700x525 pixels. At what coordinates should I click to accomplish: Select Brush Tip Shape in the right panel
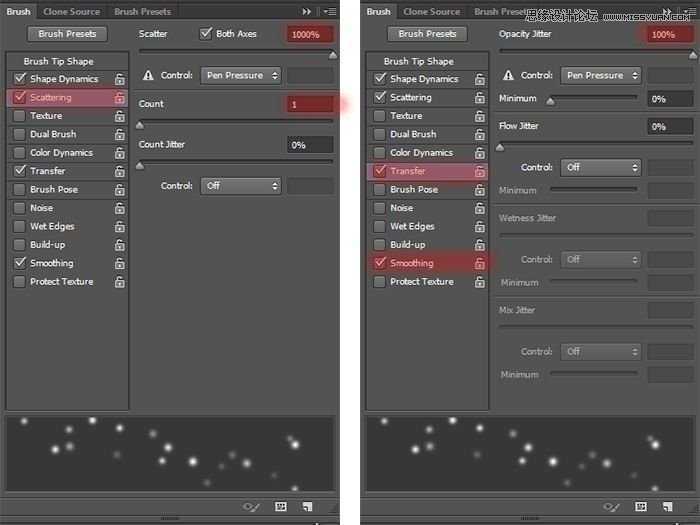point(418,61)
